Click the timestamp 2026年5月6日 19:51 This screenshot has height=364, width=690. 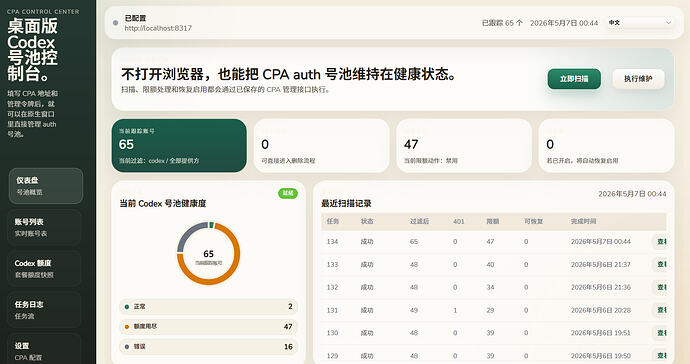(601, 333)
